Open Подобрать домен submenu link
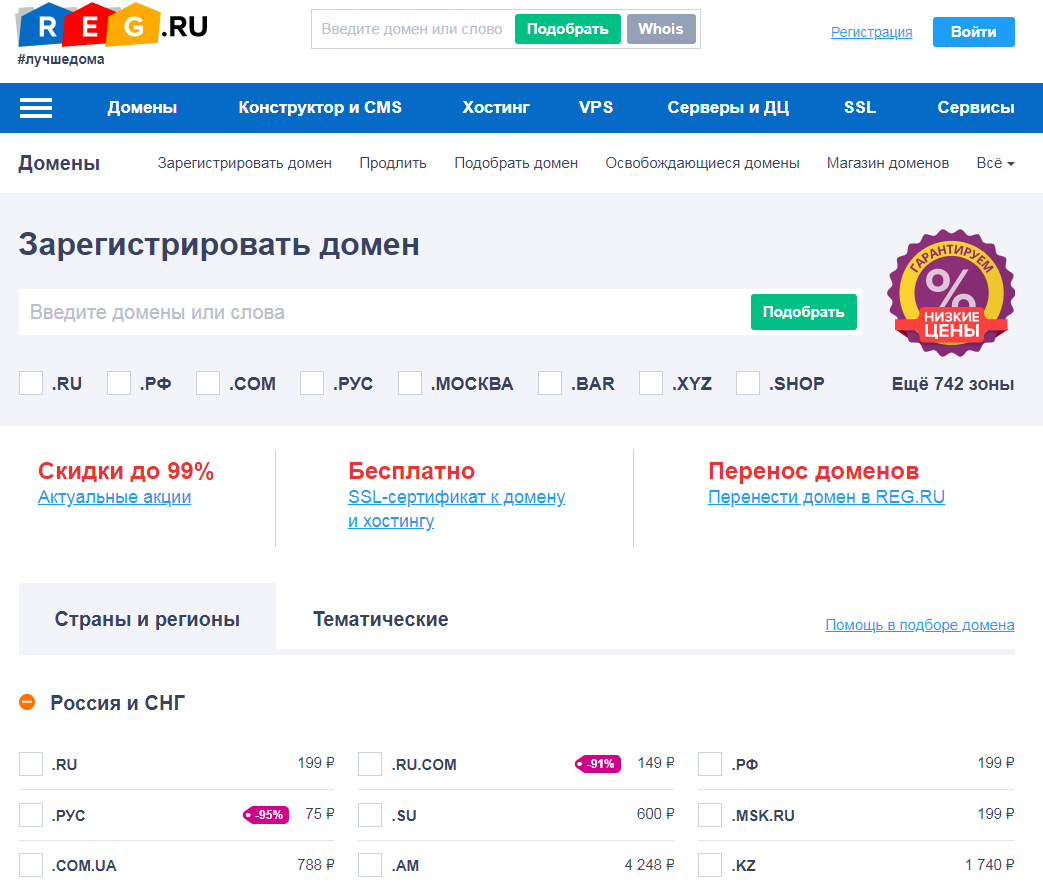Viewport: 1043px width, 888px height. point(516,163)
